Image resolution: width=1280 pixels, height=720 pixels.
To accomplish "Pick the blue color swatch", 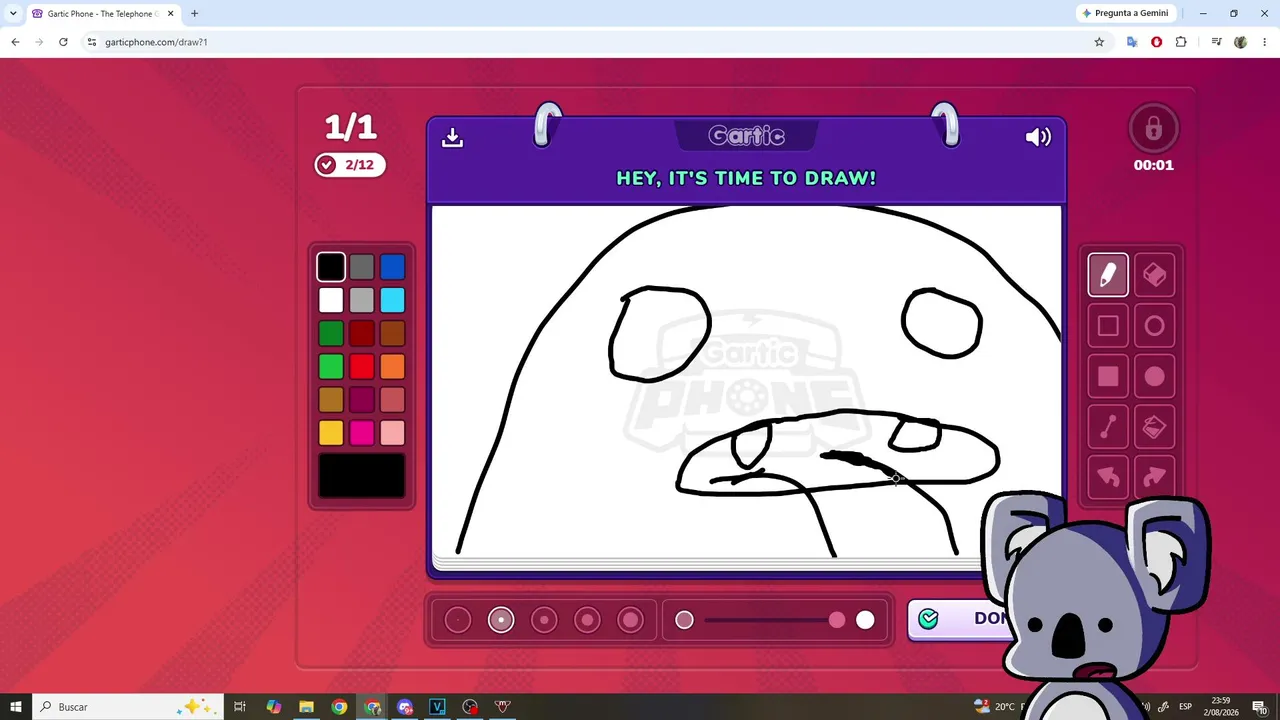I will click(392, 267).
